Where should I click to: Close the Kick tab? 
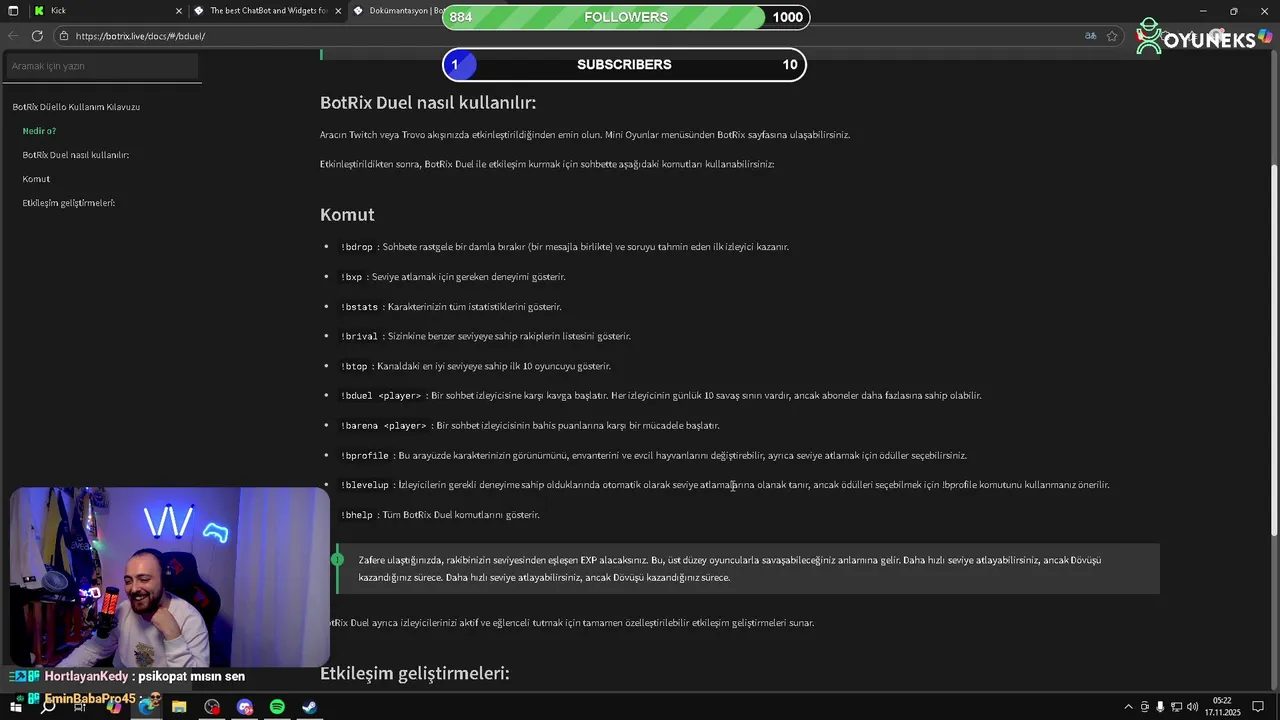[179, 11]
